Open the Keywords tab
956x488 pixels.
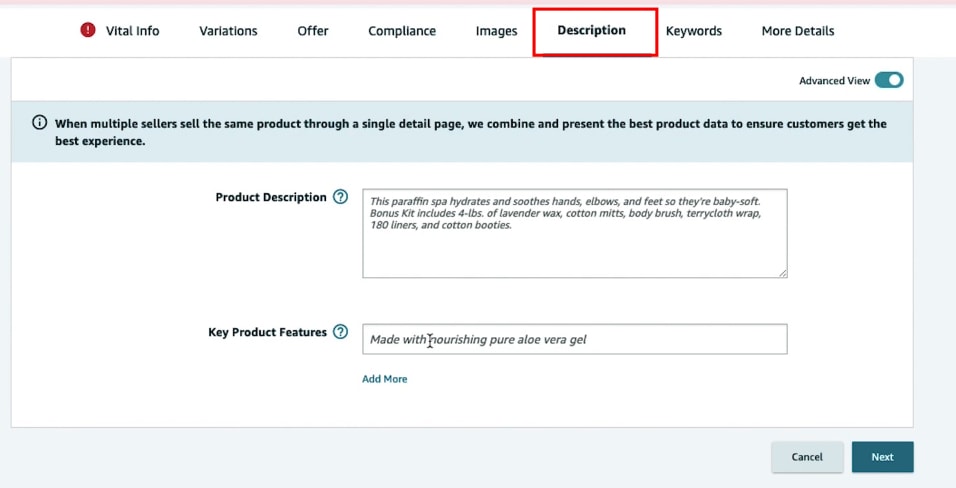click(694, 31)
